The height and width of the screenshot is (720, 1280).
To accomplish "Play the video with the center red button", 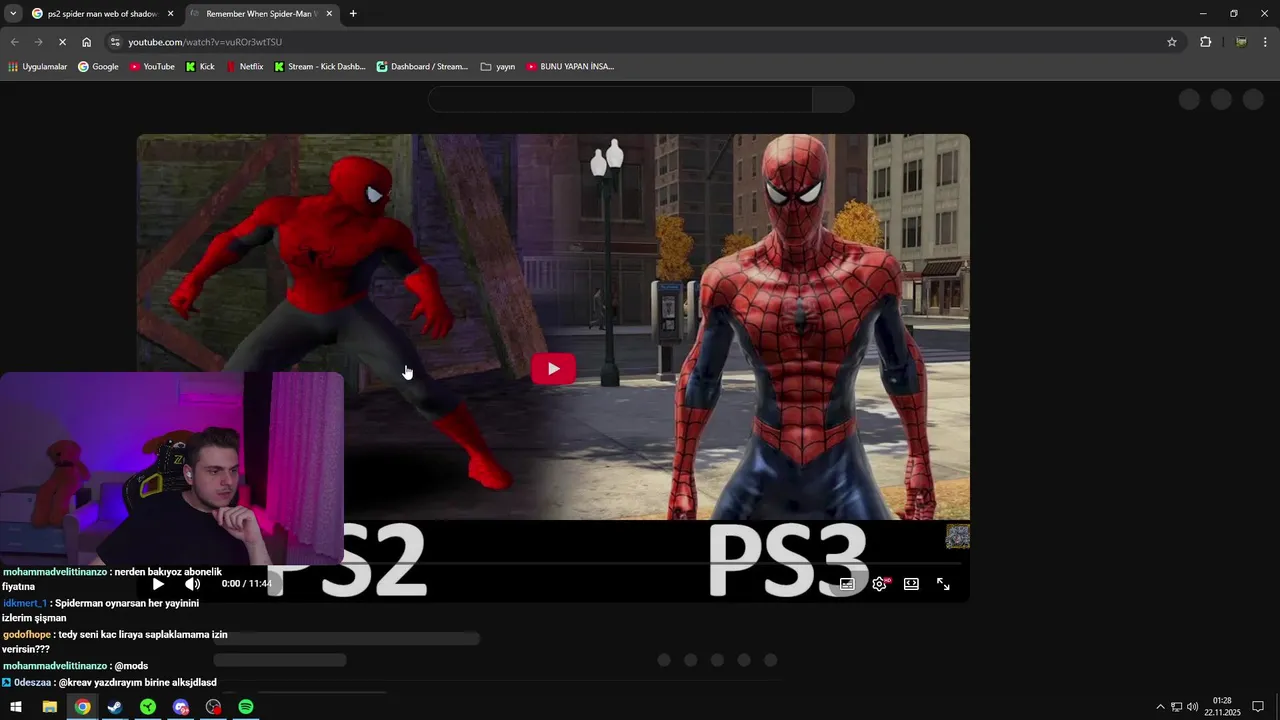I will [x=553, y=369].
